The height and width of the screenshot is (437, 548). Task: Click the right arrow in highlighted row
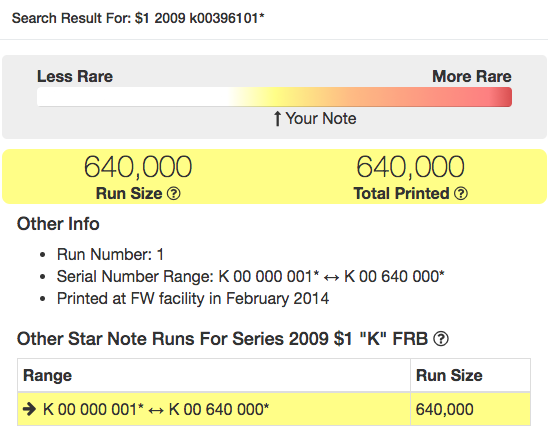coord(29,409)
